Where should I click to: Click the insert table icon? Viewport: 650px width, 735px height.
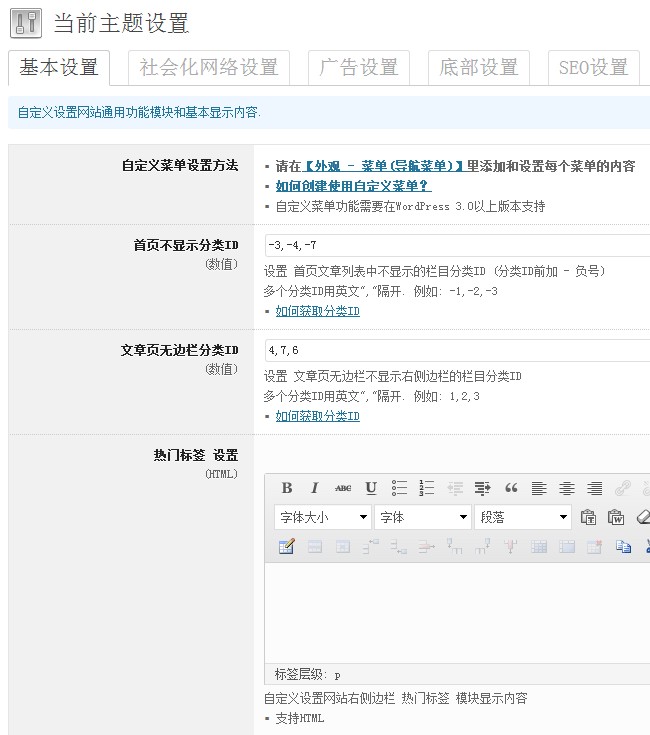pyautogui.click(x=286, y=547)
